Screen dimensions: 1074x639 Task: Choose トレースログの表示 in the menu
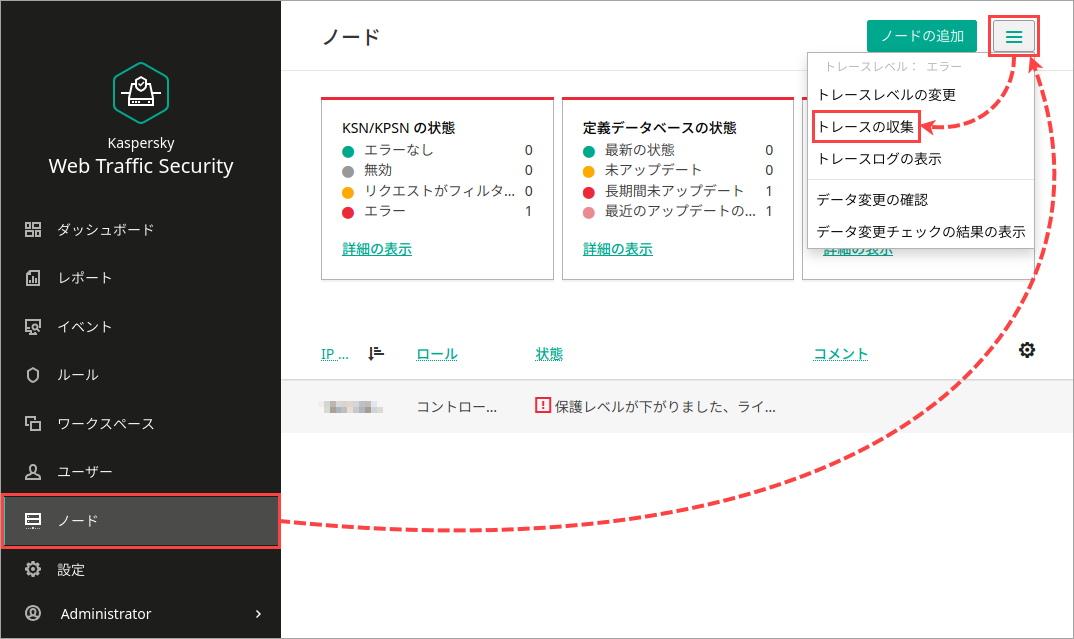click(879, 158)
